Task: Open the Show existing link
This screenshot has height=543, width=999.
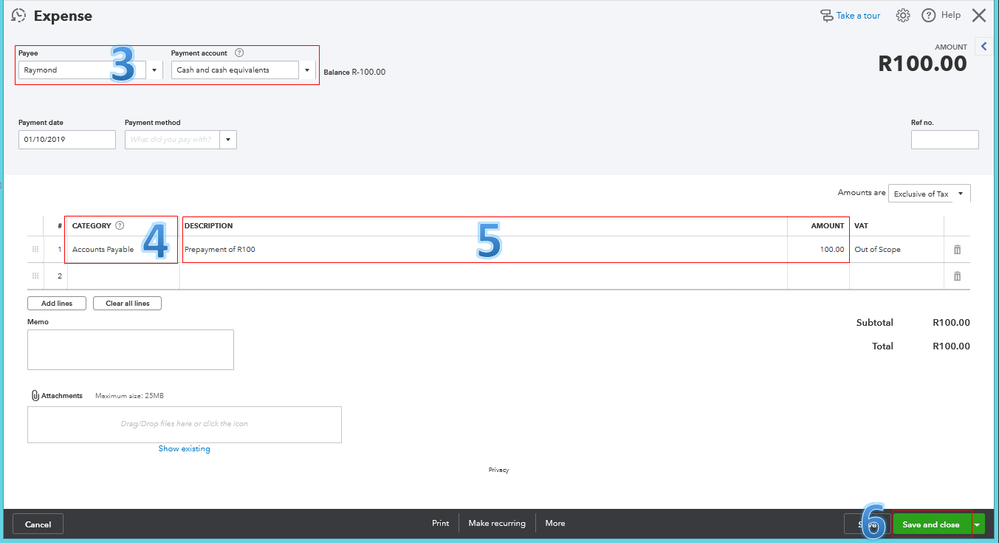Action: coord(184,449)
